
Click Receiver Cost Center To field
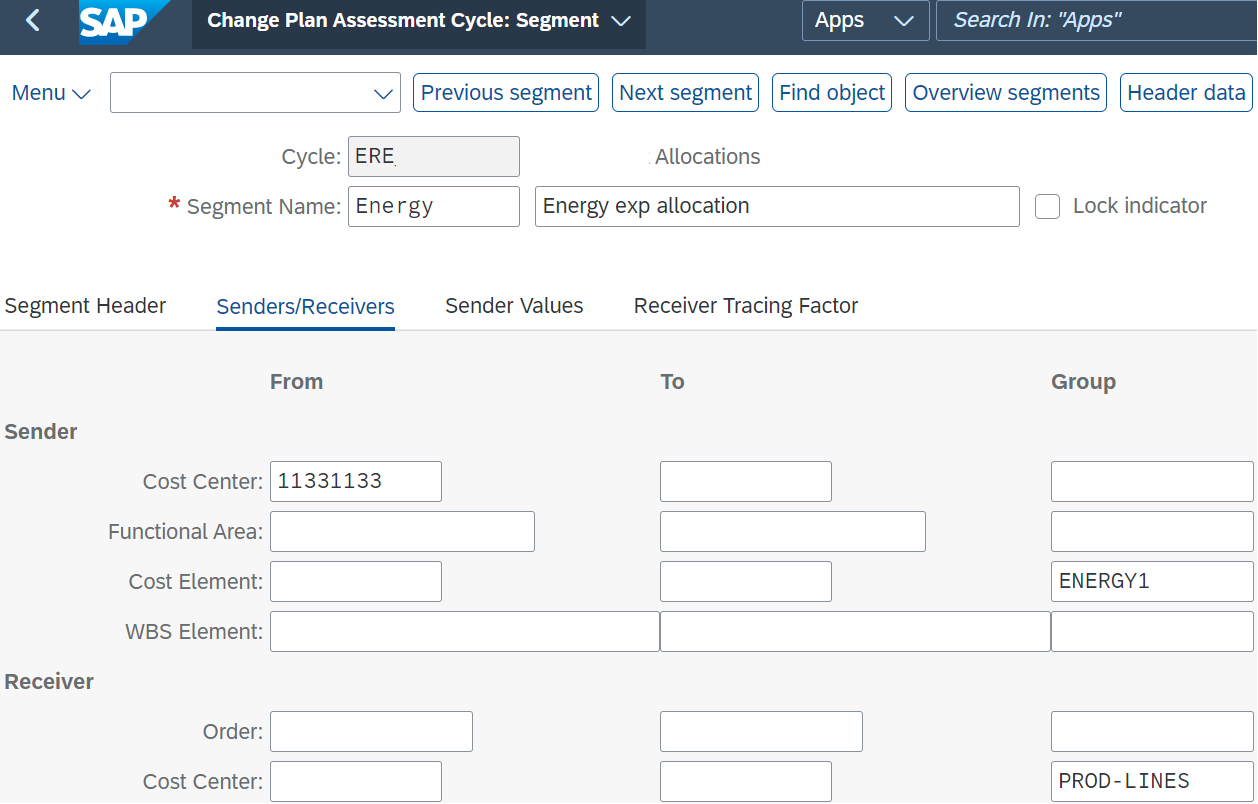(746, 781)
